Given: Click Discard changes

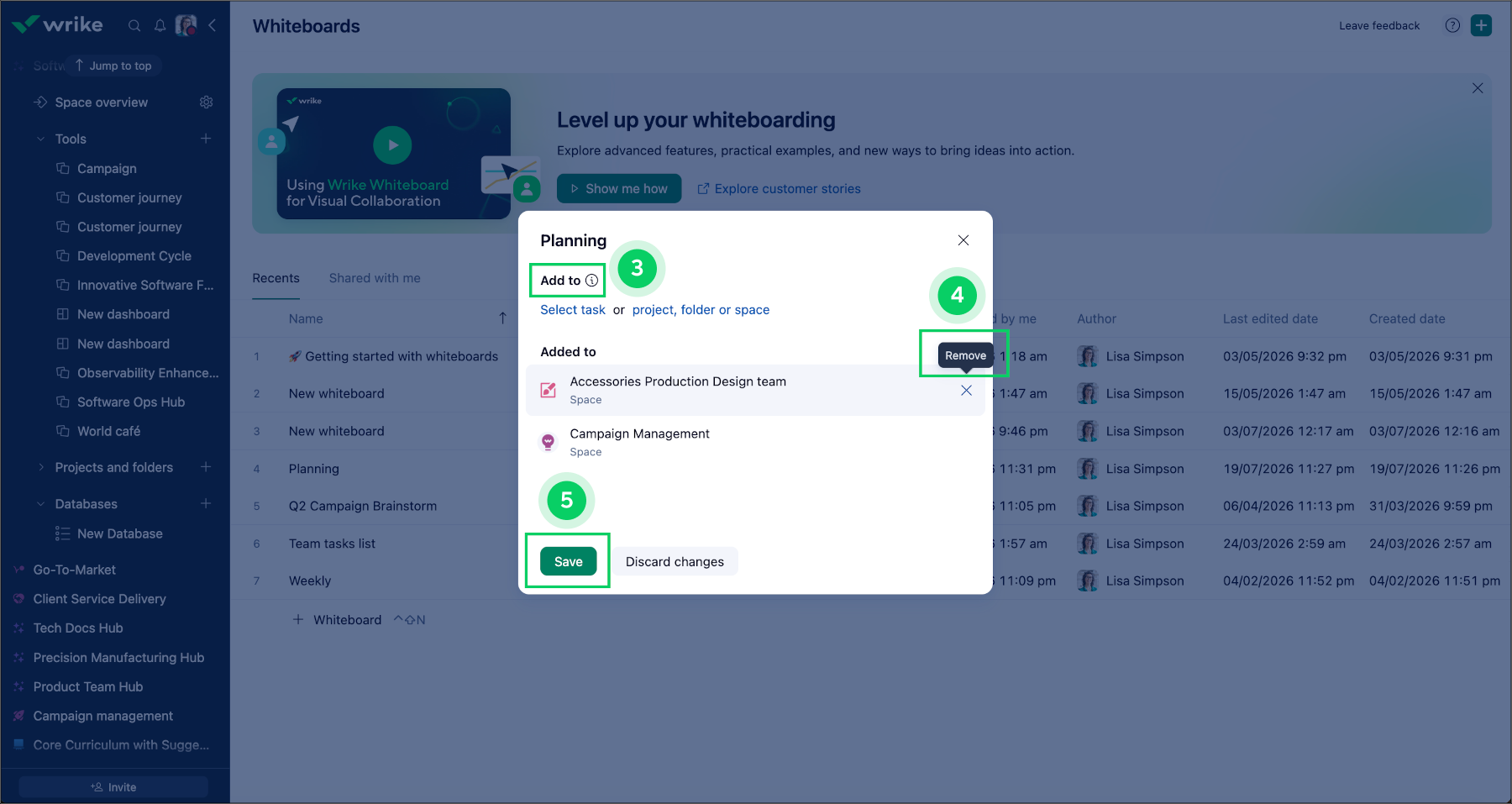Looking at the screenshot, I should click(675, 561).
